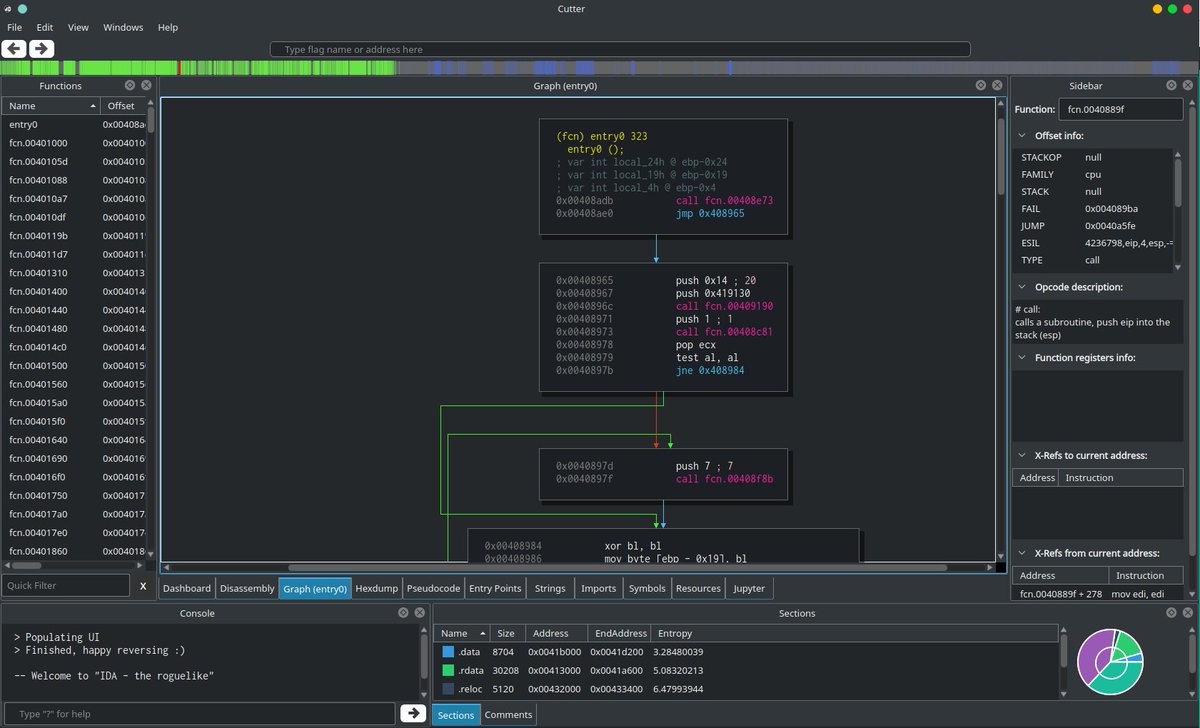Open the Help menu

(167, 27)
